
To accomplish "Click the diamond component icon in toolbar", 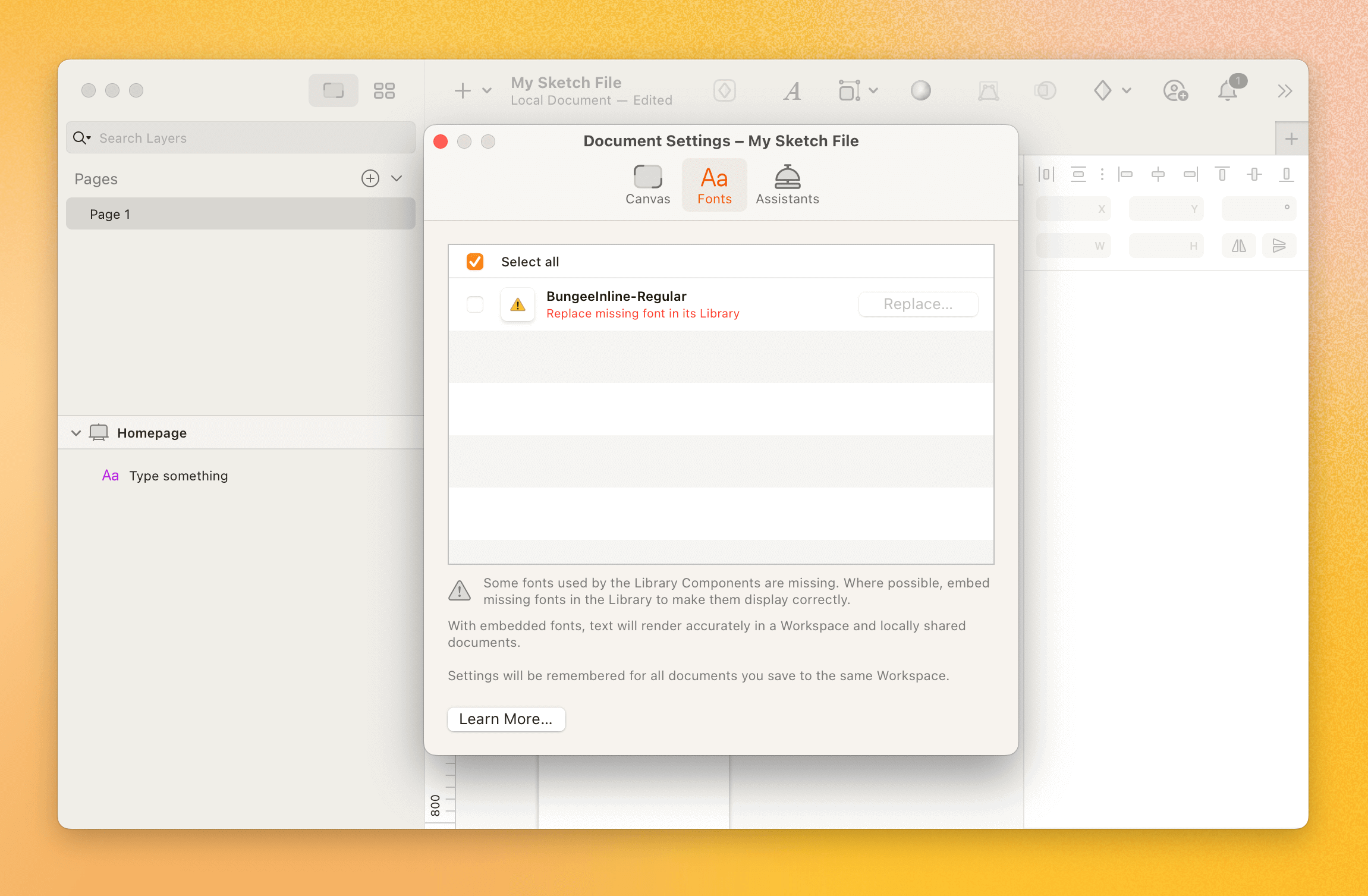I will click(1103, 90).
